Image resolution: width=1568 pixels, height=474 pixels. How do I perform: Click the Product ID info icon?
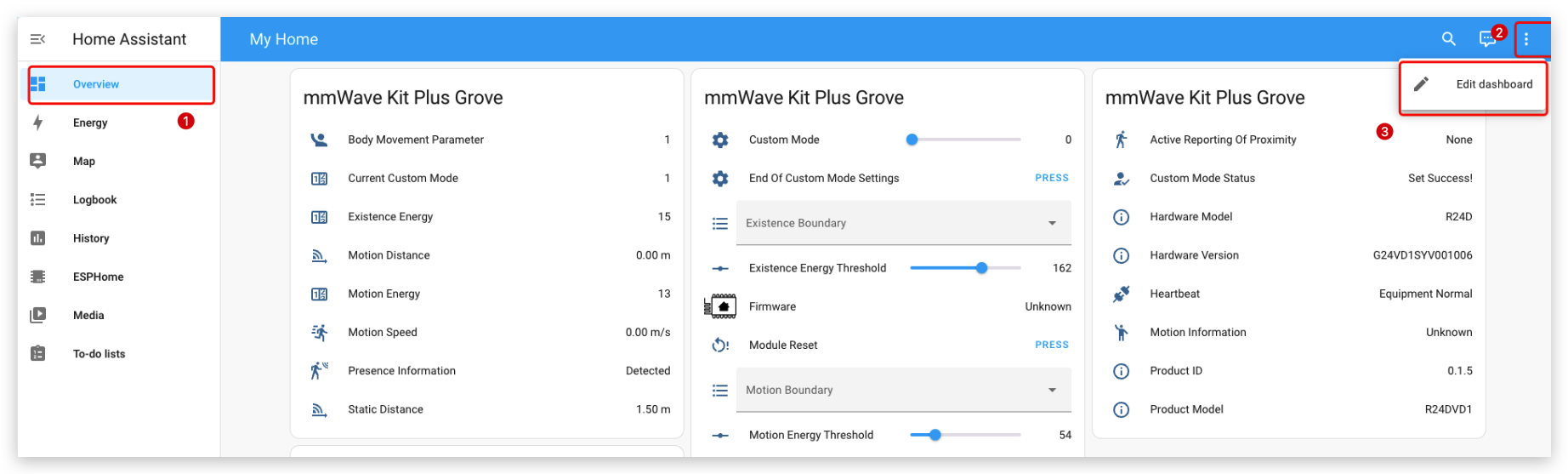[x=1122, y=371]
